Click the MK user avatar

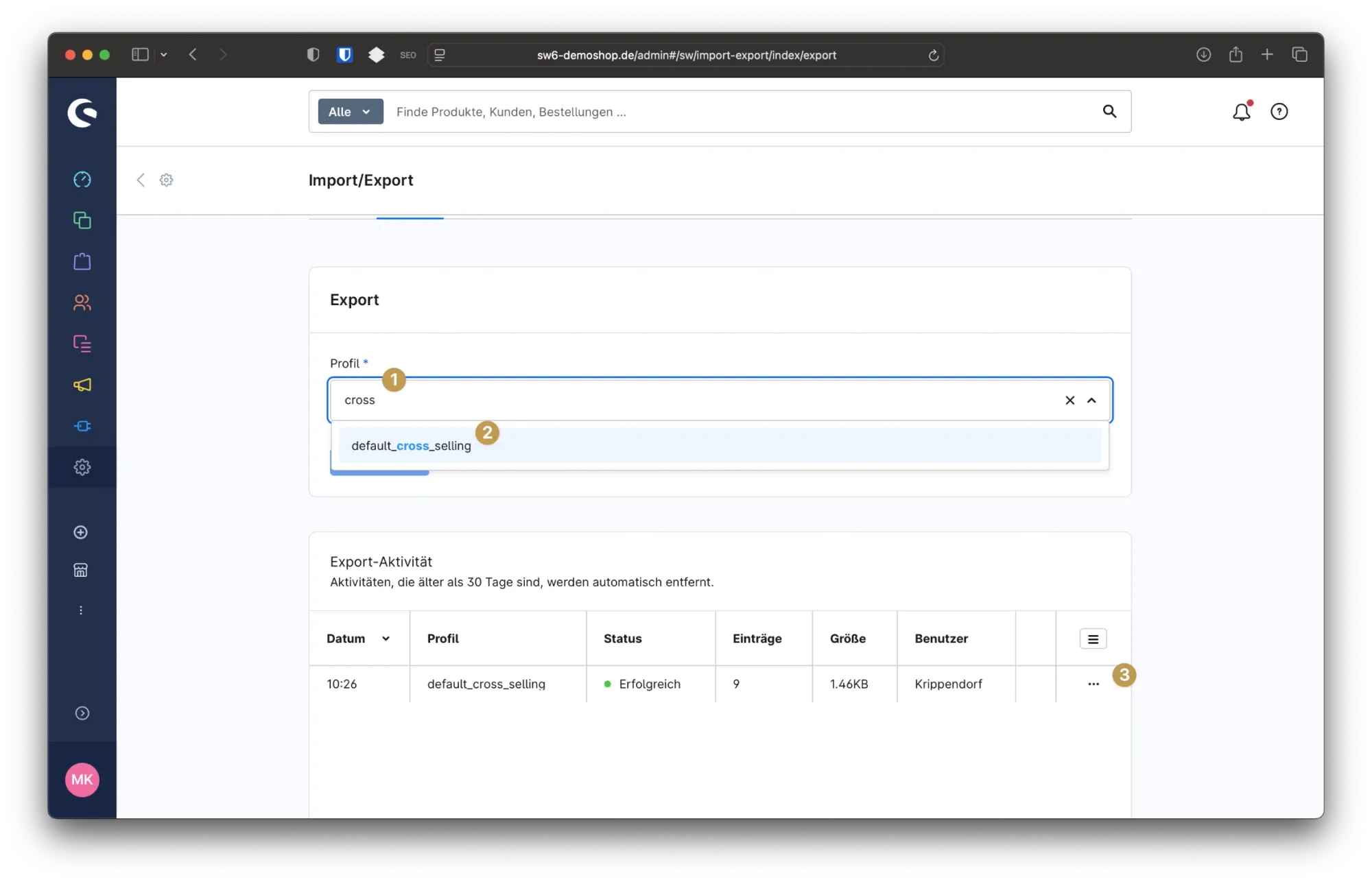point(82,780)
